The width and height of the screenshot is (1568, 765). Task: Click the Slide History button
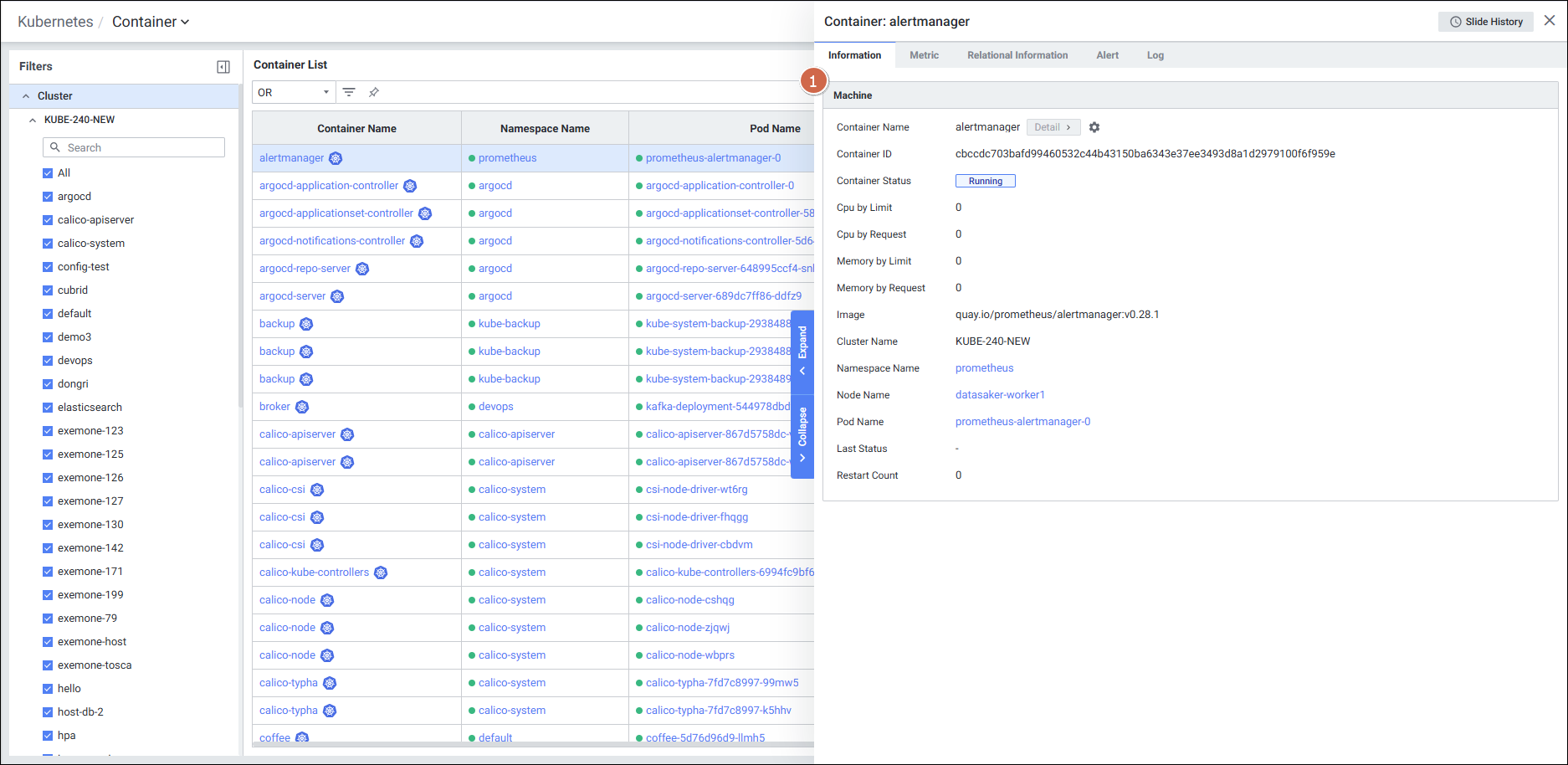click(x=1485, y=22)
